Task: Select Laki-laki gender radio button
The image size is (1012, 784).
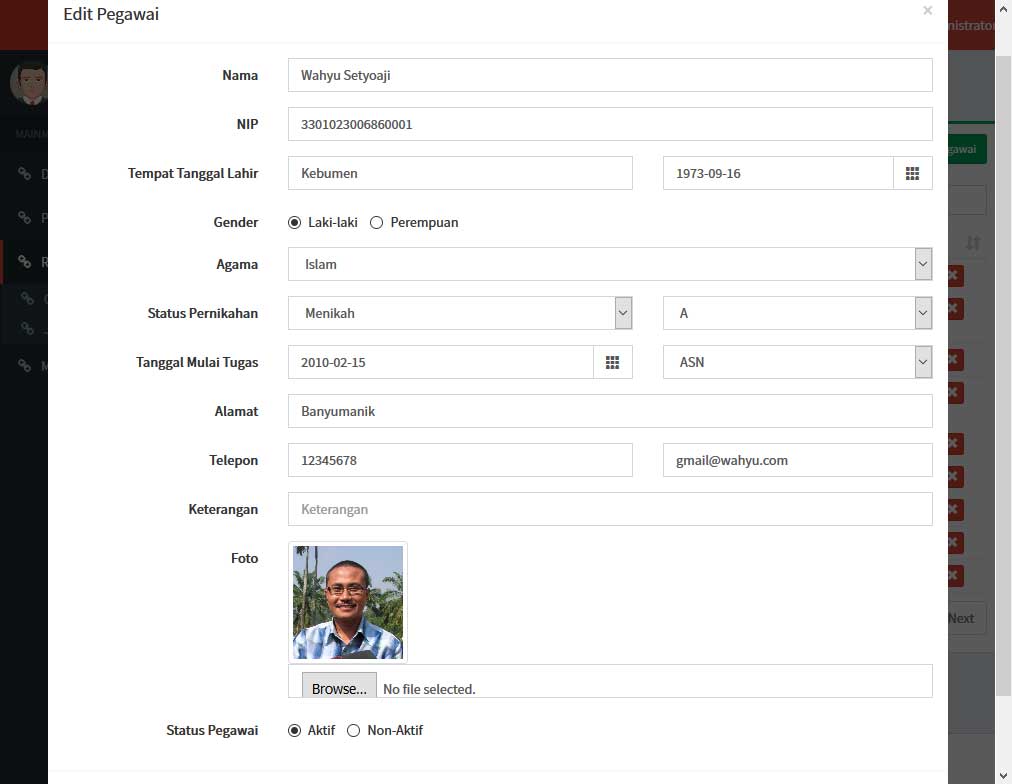Action: [294, 223]
